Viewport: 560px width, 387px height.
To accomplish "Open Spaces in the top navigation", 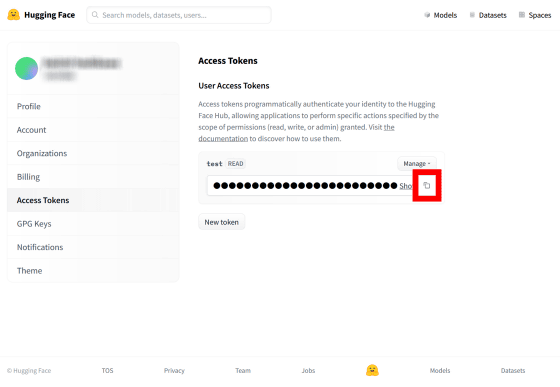I will point(535,15).
